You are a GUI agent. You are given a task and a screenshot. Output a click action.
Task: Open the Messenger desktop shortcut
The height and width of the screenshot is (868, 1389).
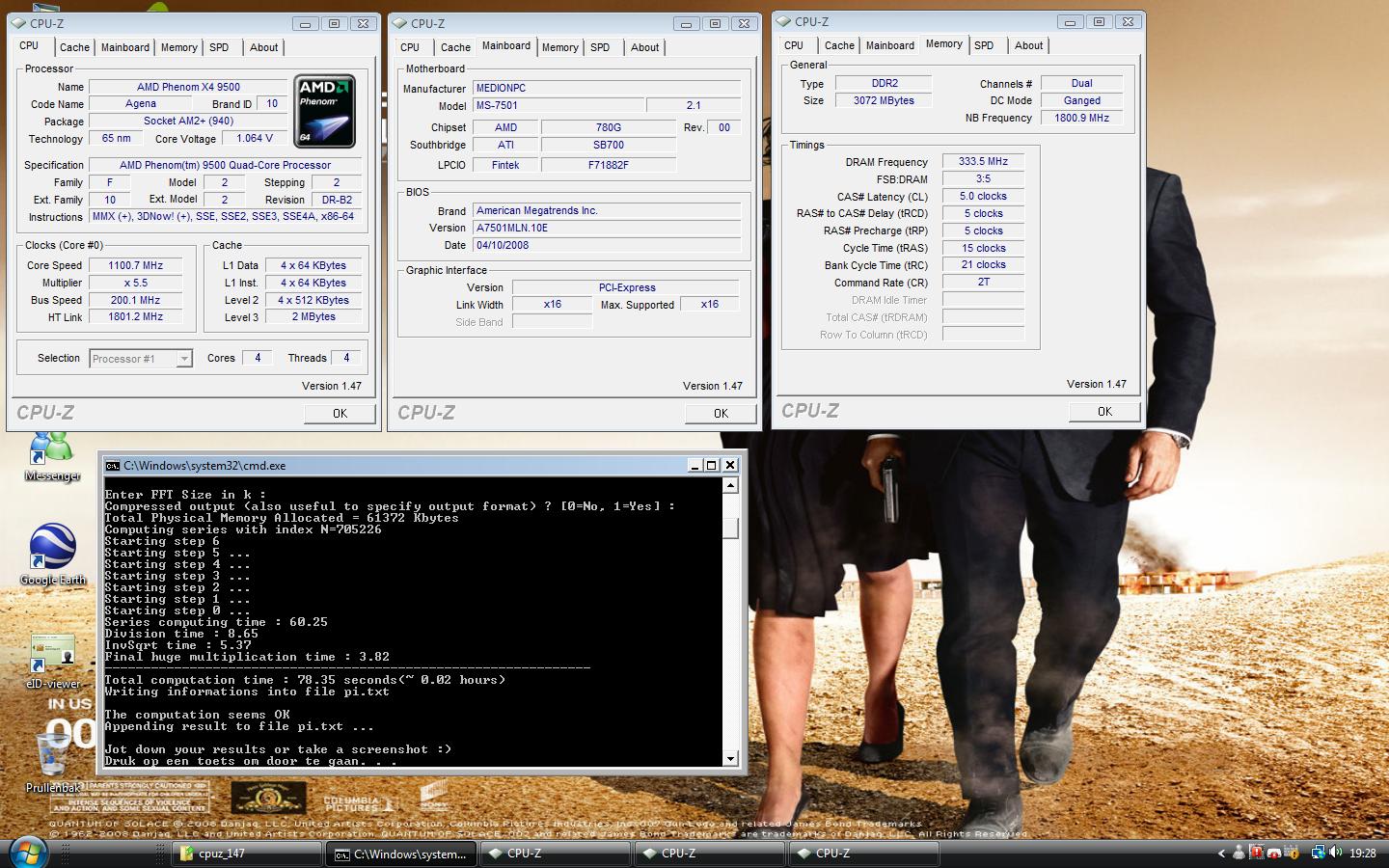(x=52, y=457)
